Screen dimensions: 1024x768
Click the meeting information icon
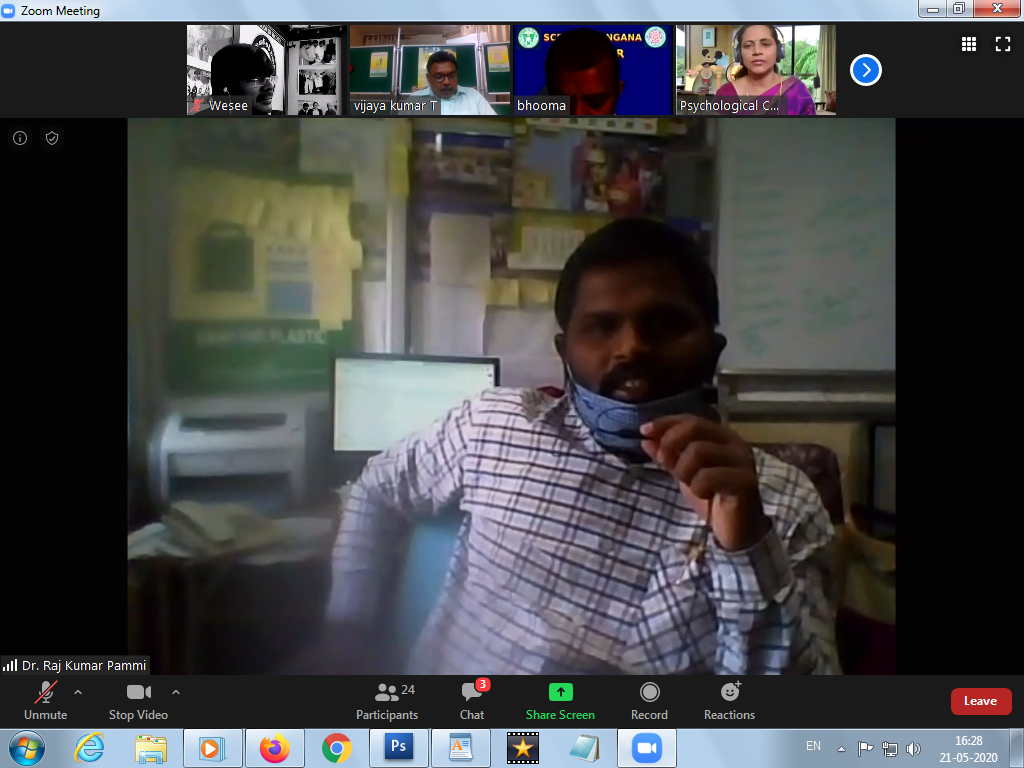pyautogui.click(x=20, y=139)
